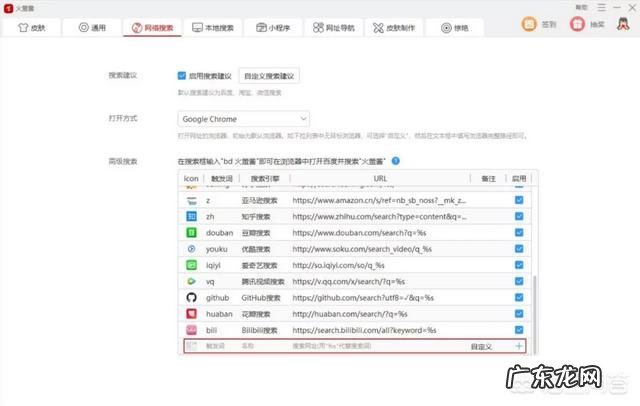
Task: Click the plus icon to add search engine
Action: click(519, 346)
